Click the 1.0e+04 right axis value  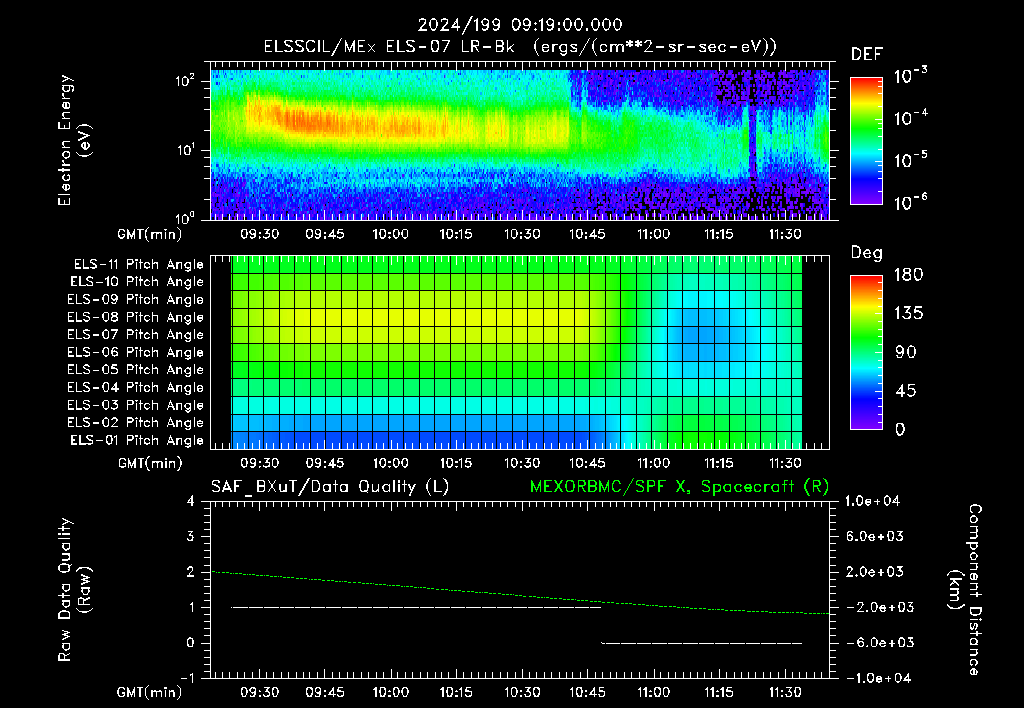tap(872, 501)
